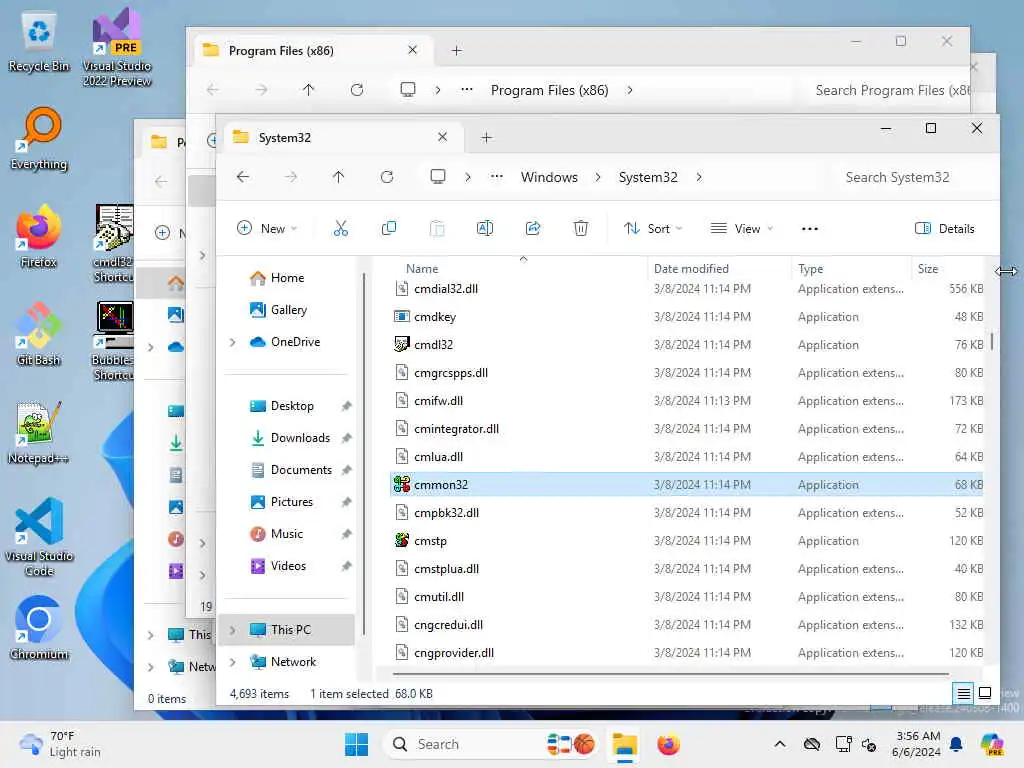The height and width of the screenshot is (768, 1024).
Task: Click the Rename icon in System32 toolbar
Action: (485, 228)
